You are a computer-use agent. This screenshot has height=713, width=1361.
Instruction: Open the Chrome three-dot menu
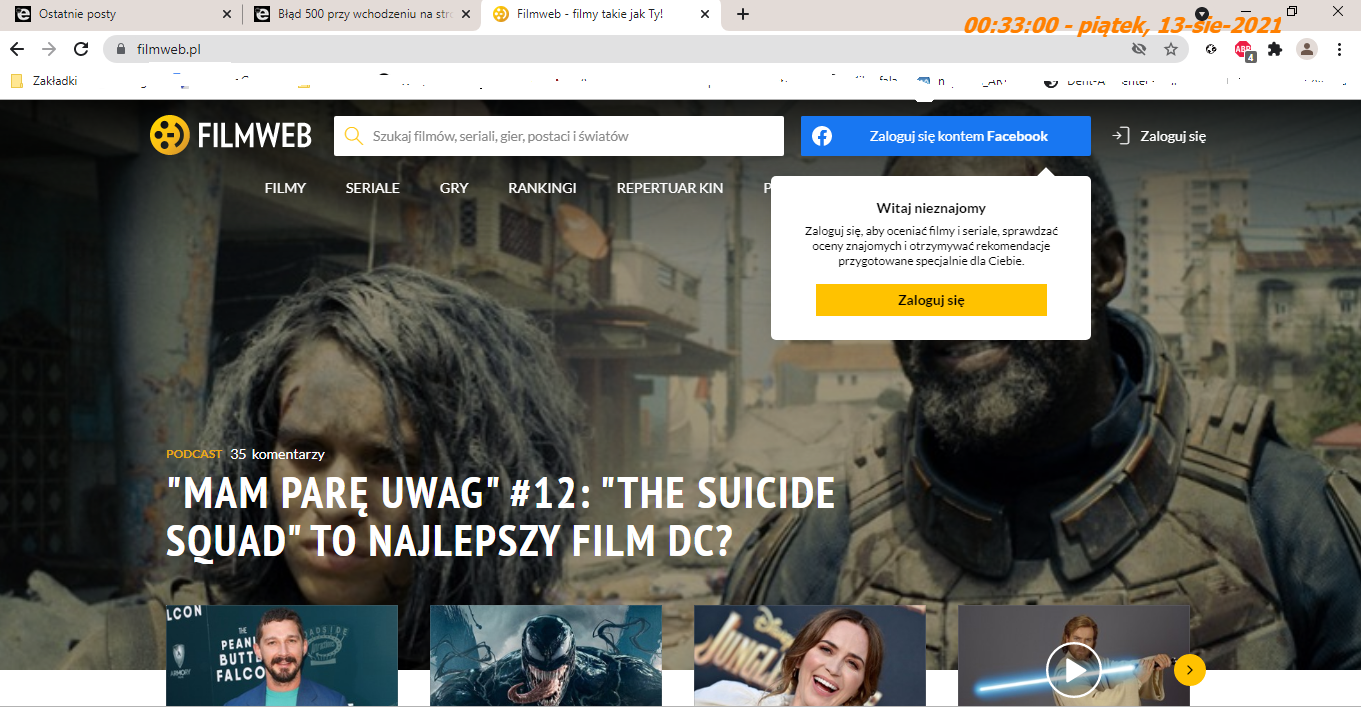(1339, 48)
